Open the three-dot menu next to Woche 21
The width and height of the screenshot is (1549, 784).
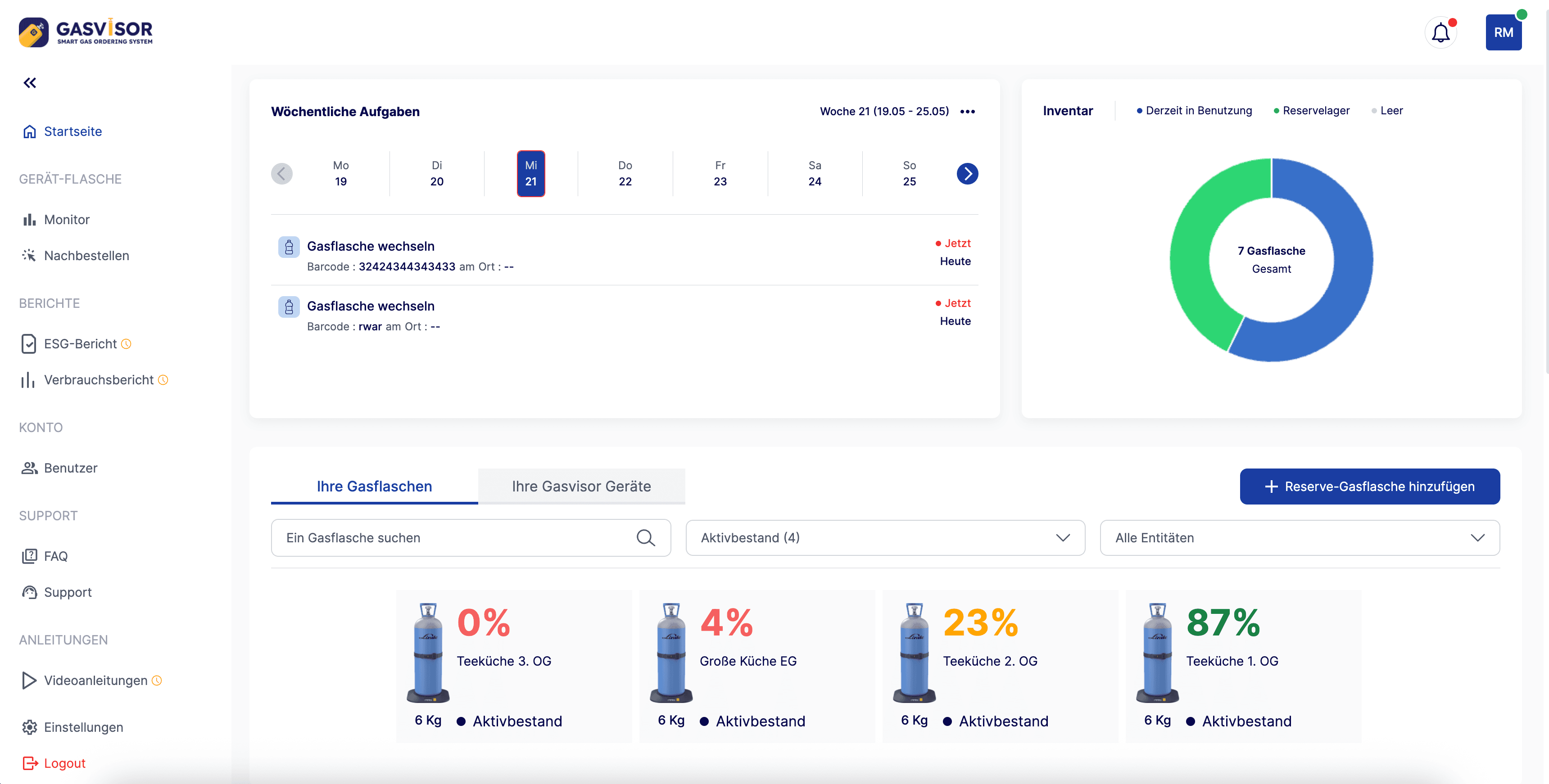pyautogui.click(x=968, y=111)
